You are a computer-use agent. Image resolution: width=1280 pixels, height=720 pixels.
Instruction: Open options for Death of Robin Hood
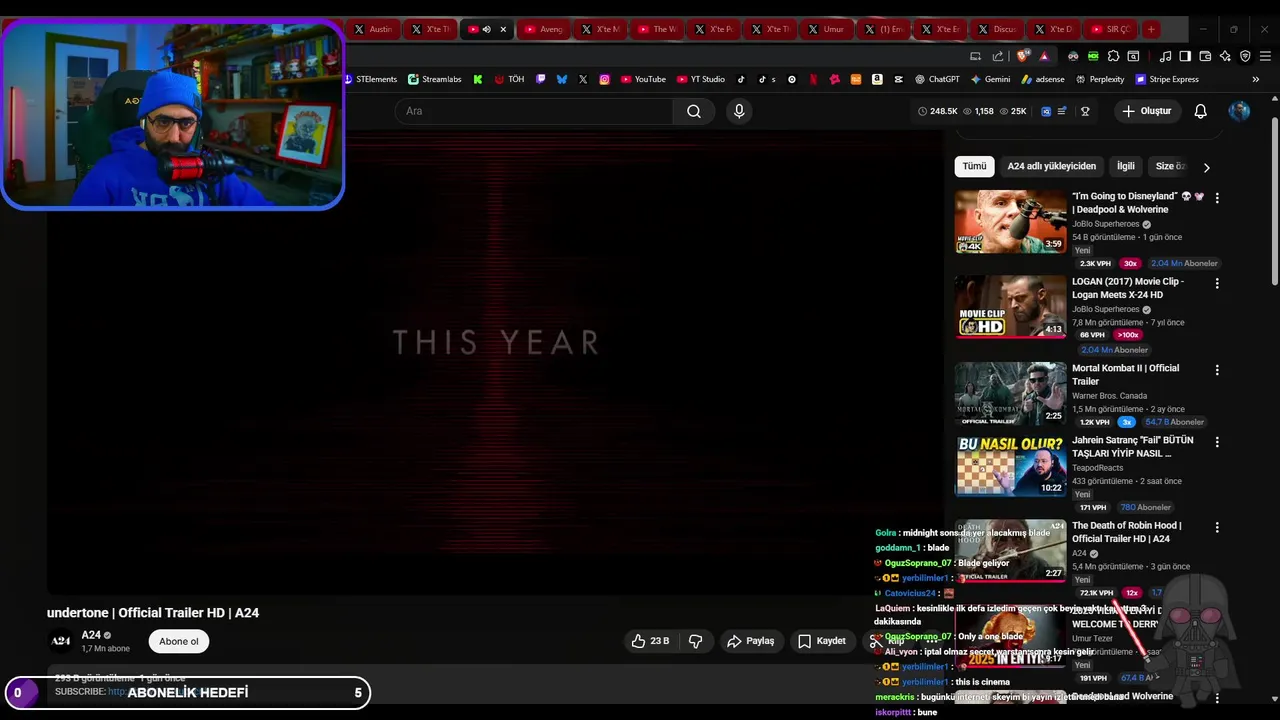coord(1217,527)
